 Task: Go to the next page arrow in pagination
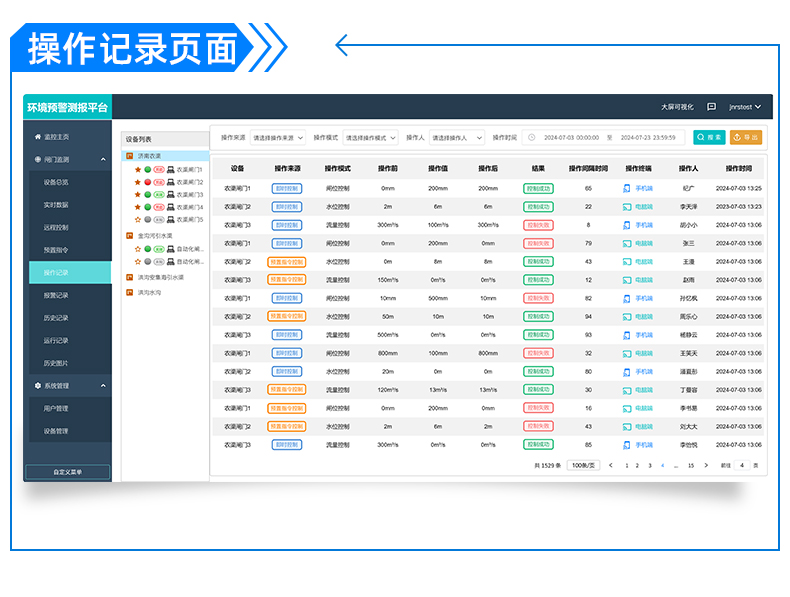[x=706, y=465]
